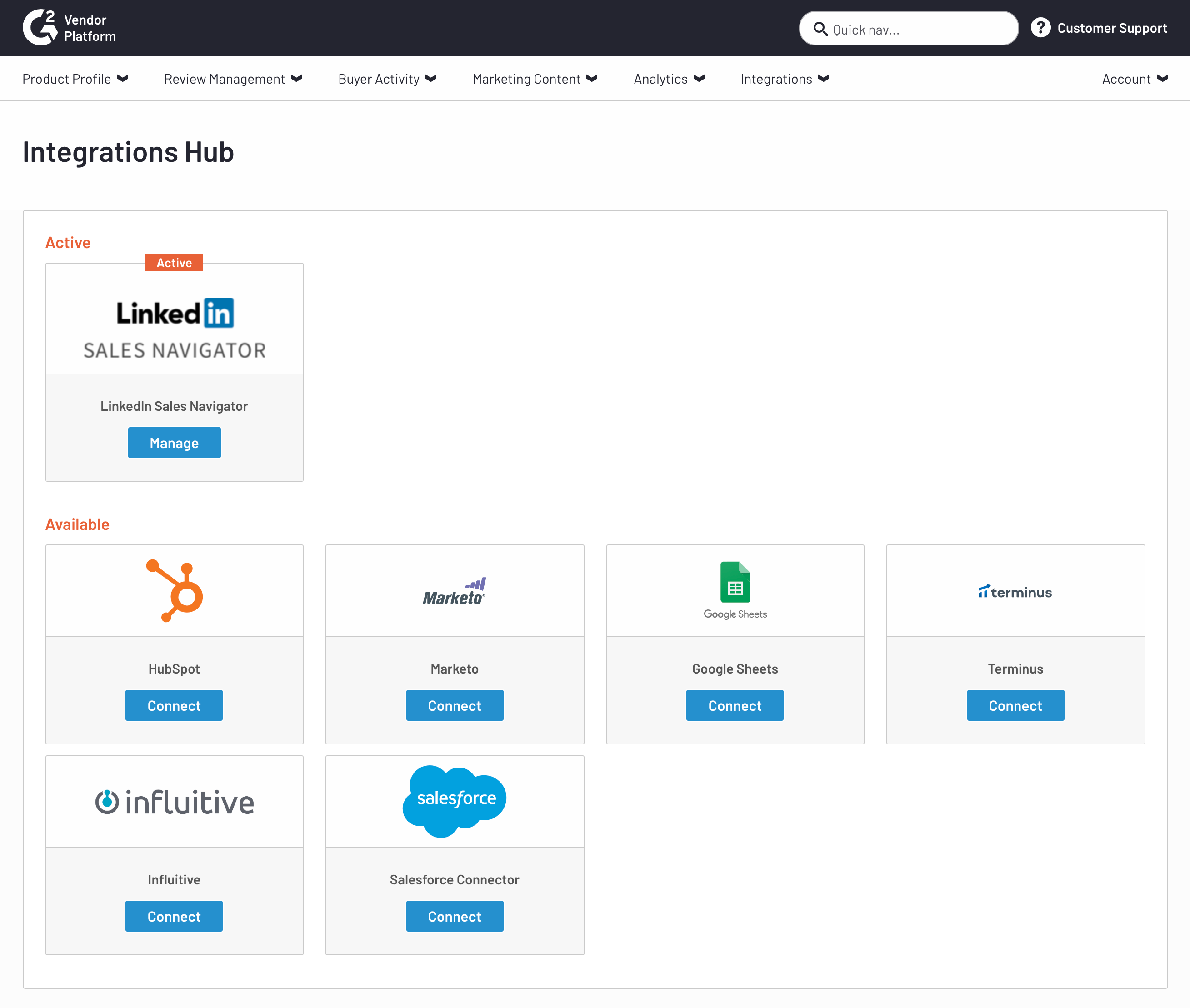Expand the Analytics chevron

point(699,78)
